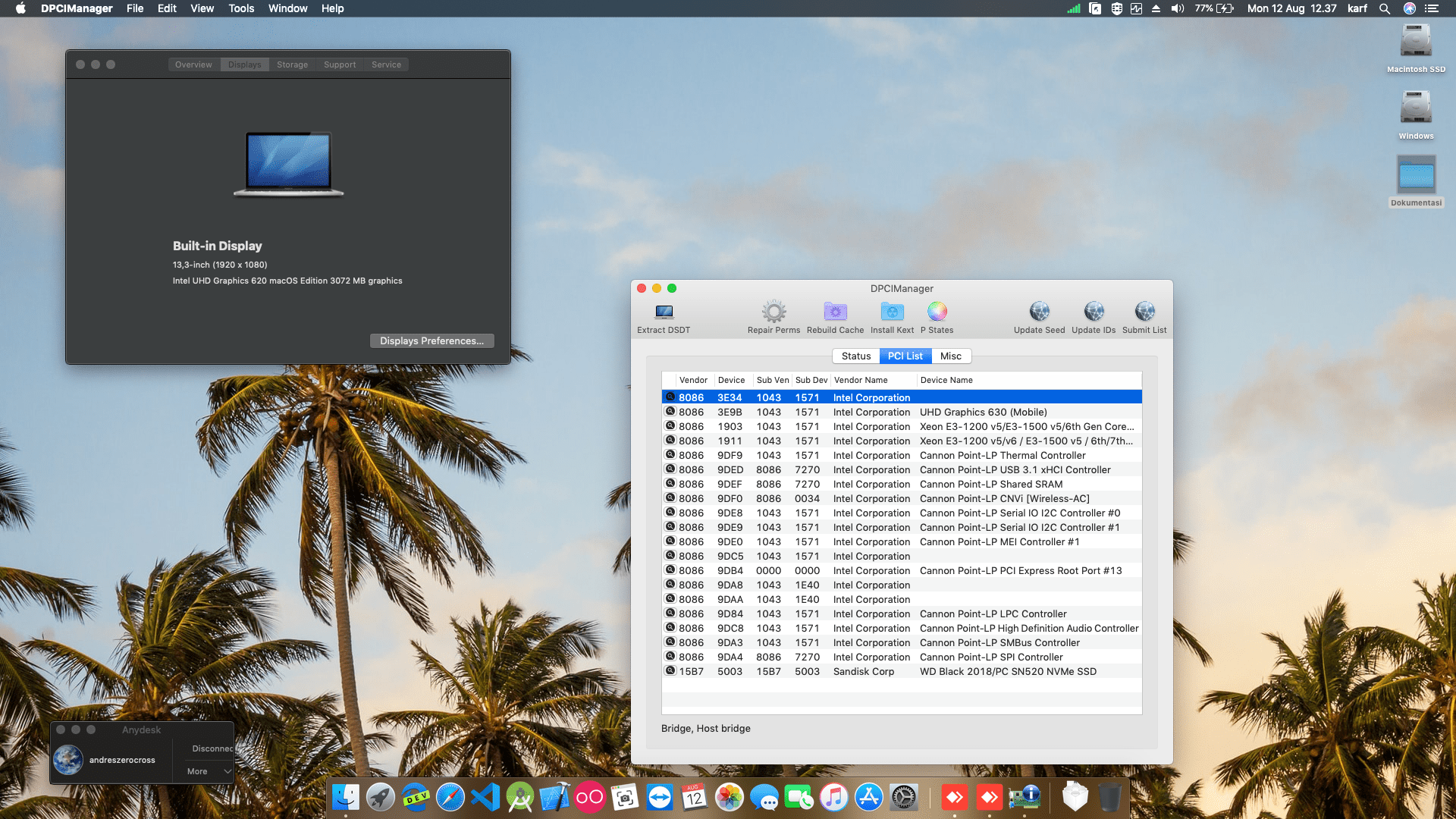
Task: Click the MacBook image in About window
Action: tap(288, 164)
